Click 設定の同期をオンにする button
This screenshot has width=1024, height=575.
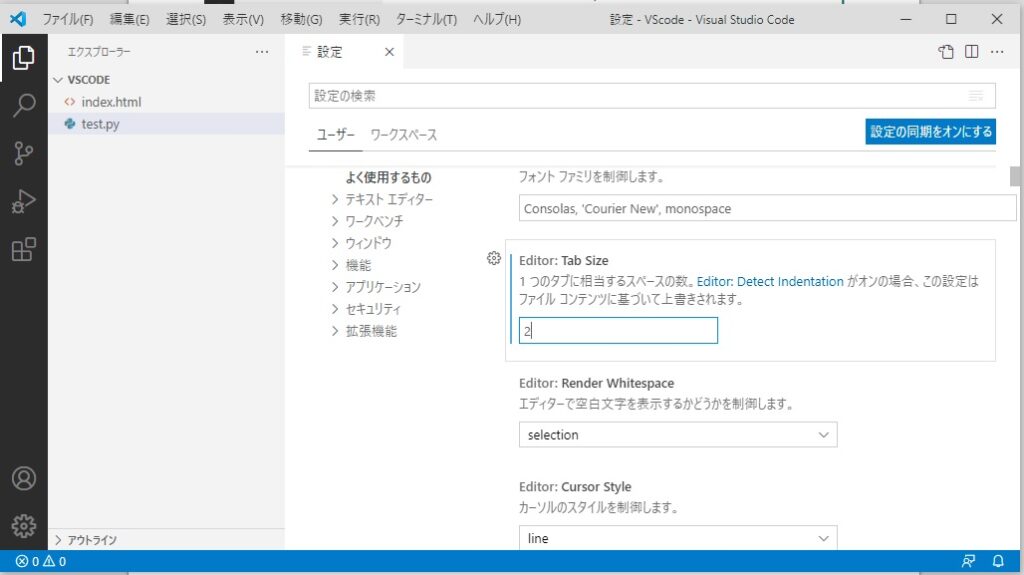pos(931,131)
